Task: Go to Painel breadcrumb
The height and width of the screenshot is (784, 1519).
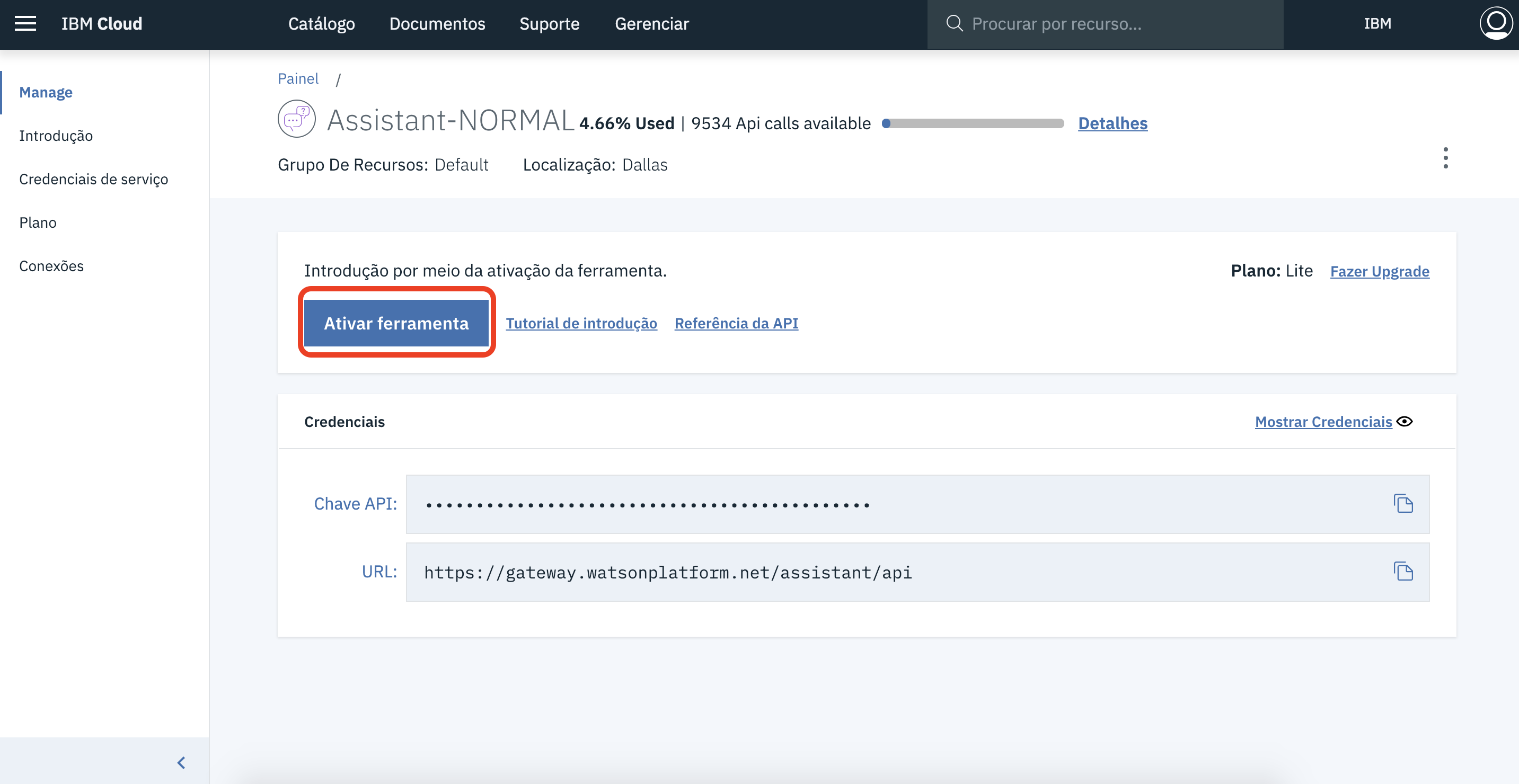Action: click(298, 78)
